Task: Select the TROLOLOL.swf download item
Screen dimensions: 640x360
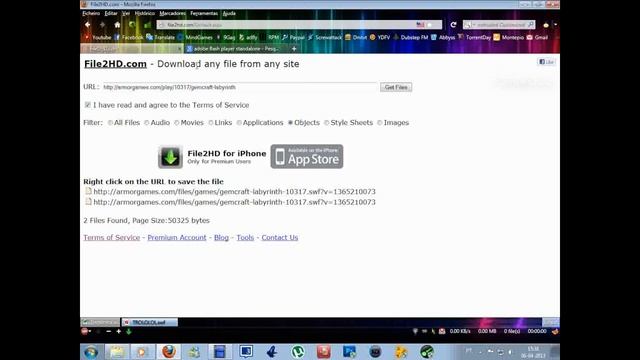Action: pos(149,322)
